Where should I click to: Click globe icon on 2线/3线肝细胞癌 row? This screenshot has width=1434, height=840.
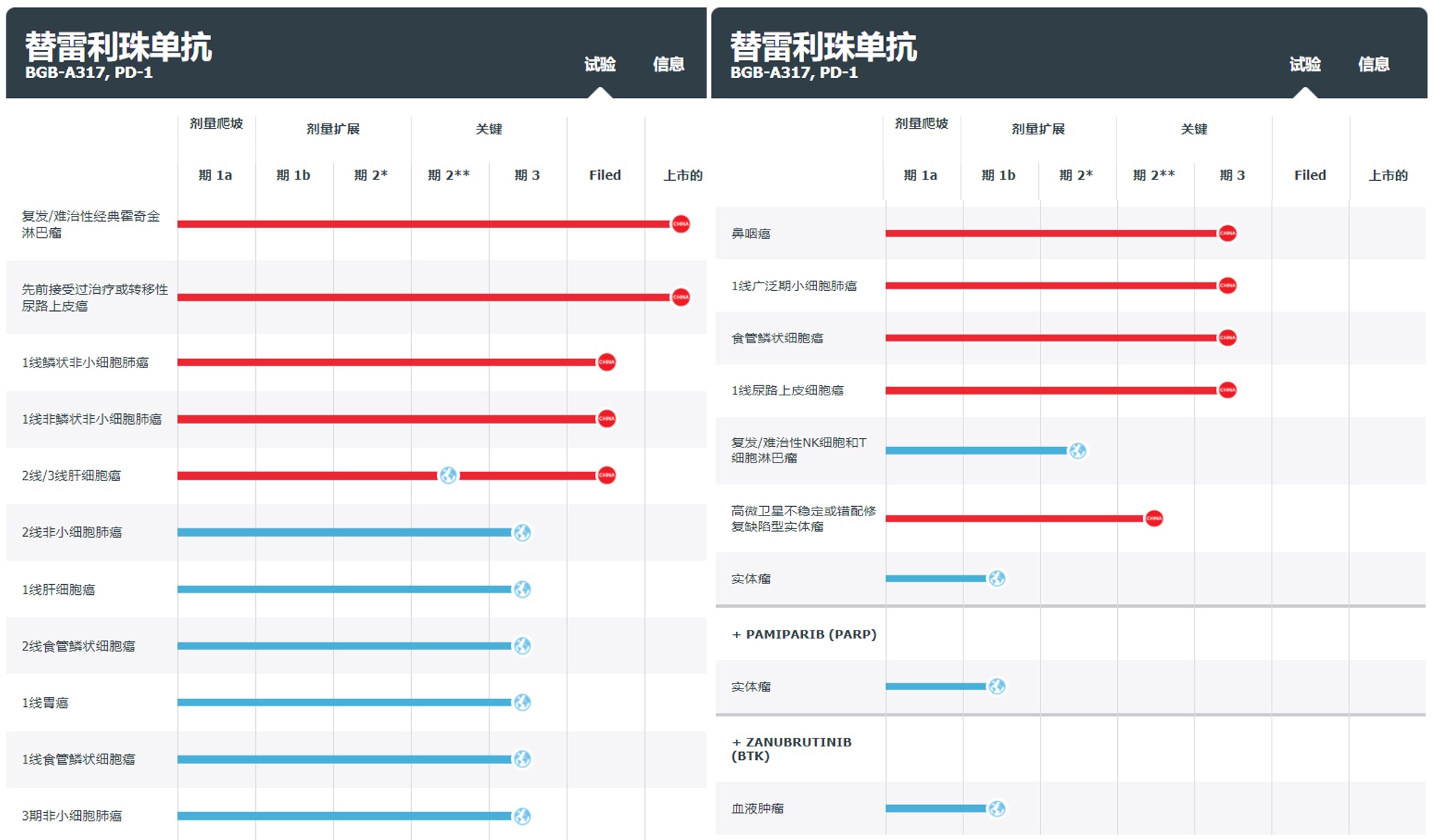[448, 475]
